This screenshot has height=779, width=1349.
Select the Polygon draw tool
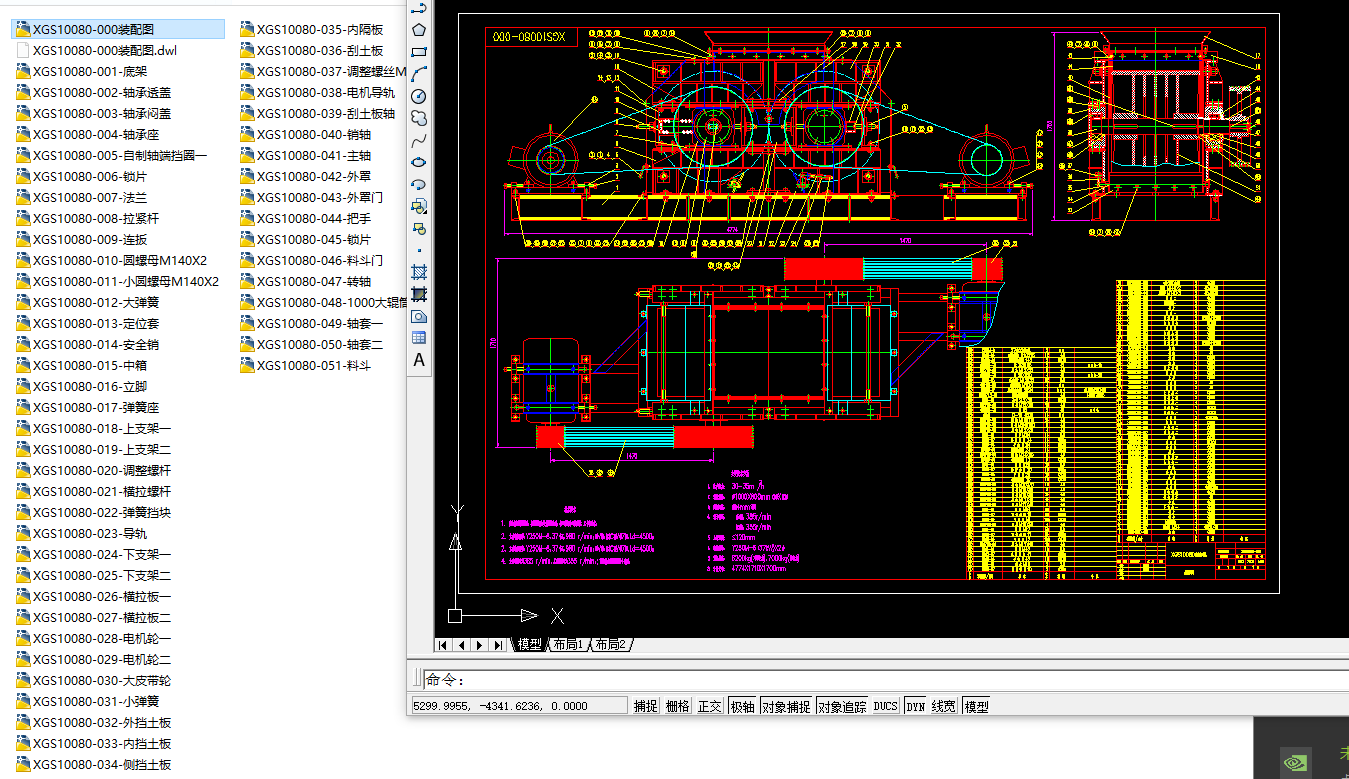(x=419, y=29)
